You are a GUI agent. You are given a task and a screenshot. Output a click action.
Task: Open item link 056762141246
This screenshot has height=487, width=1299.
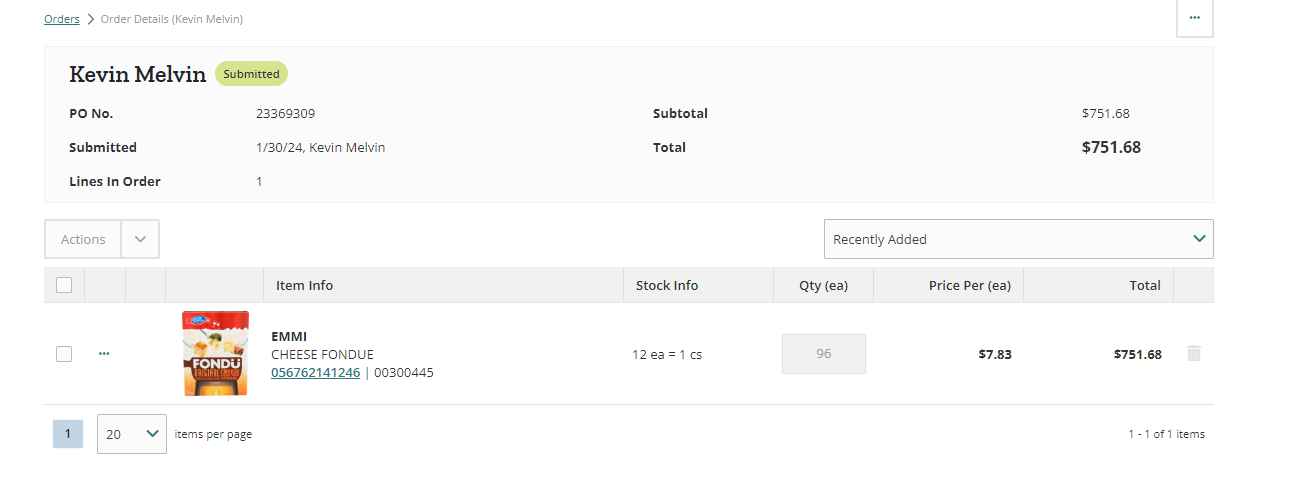[315, 372]
